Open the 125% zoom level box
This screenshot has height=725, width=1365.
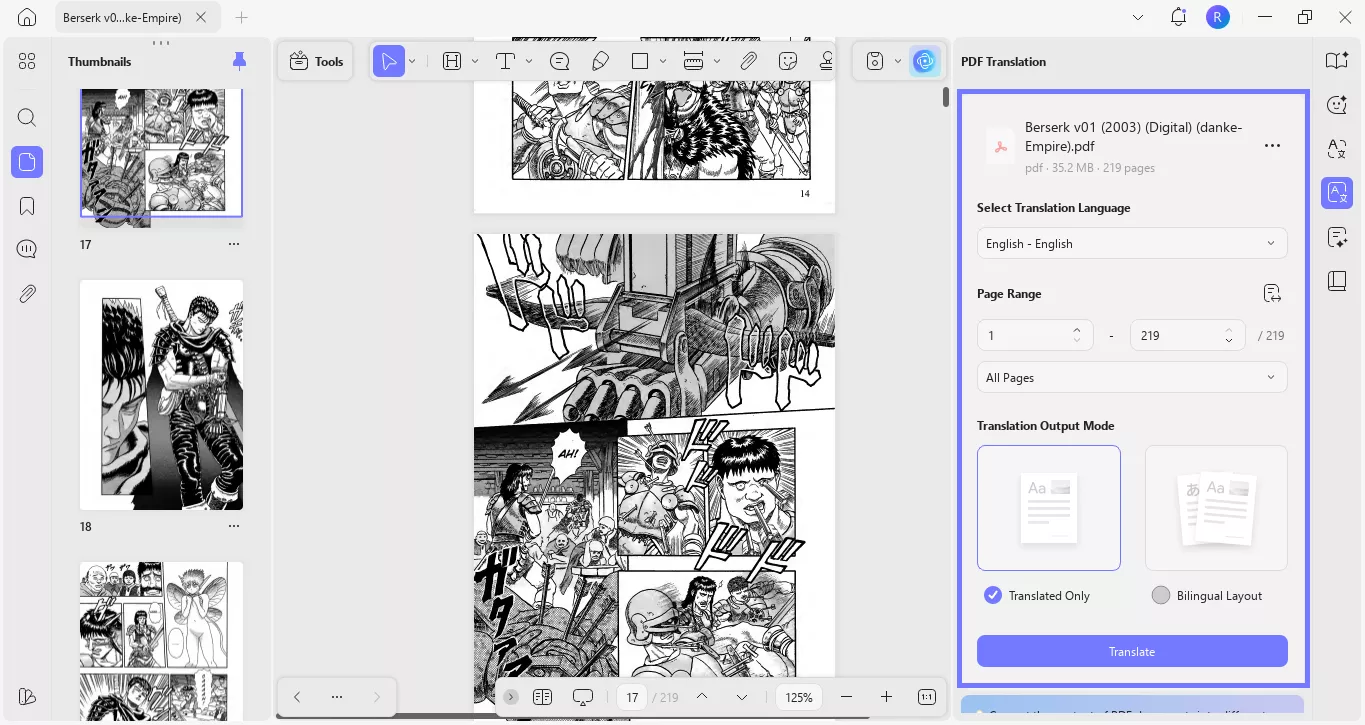click(x=799, y=697)
